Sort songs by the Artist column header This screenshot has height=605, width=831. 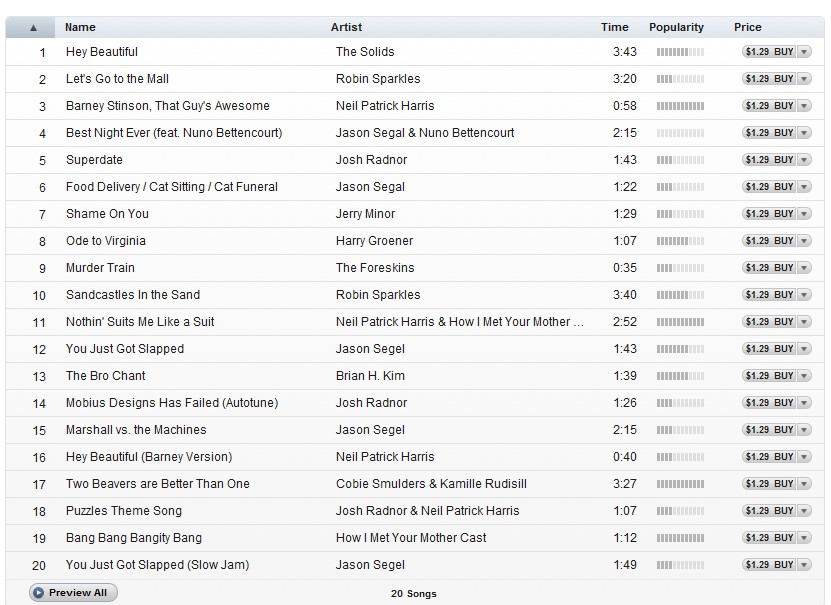point(346,27)
